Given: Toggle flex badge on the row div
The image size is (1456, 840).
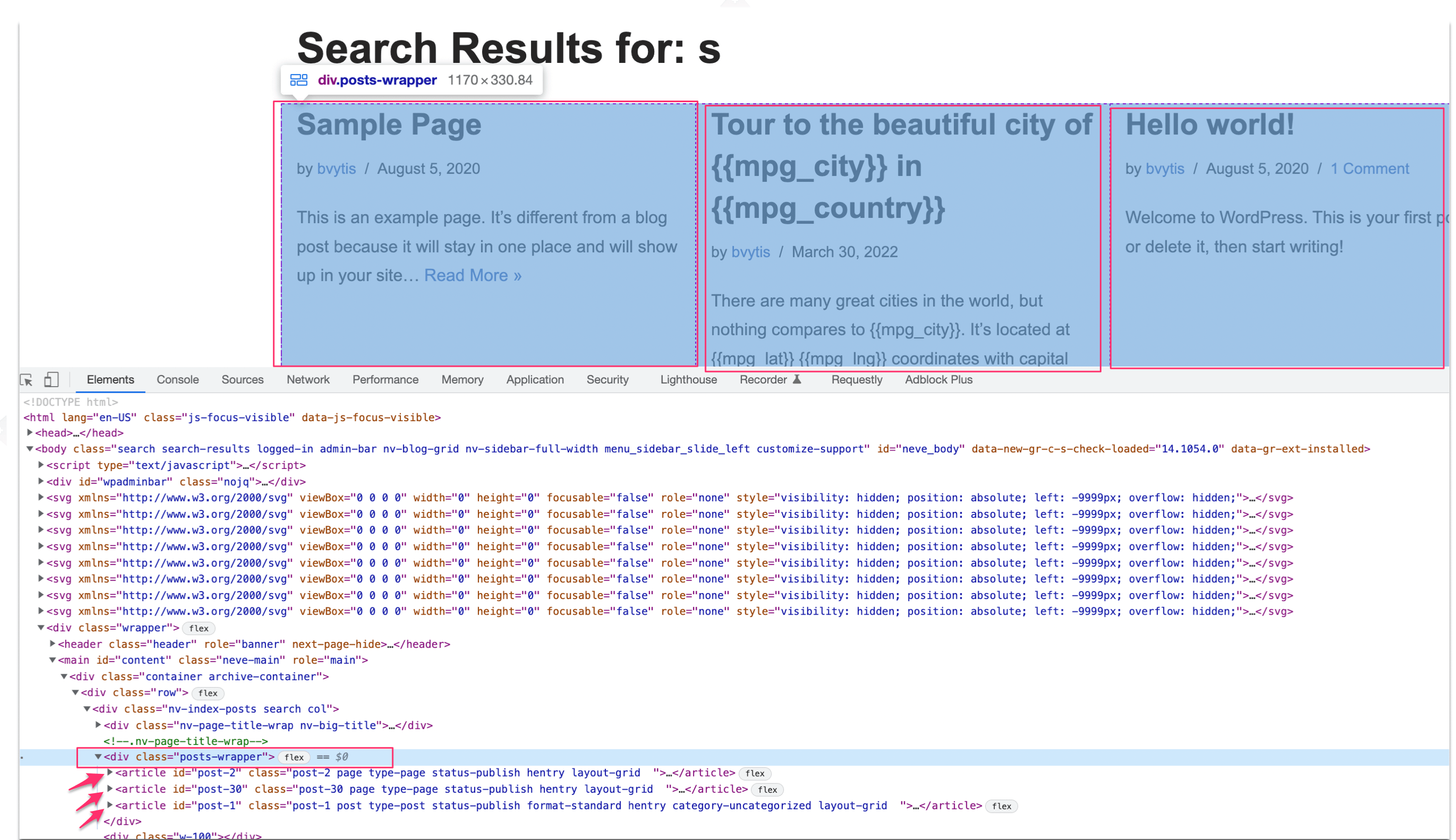Looking at the screenshot, I should coord(208,693).
